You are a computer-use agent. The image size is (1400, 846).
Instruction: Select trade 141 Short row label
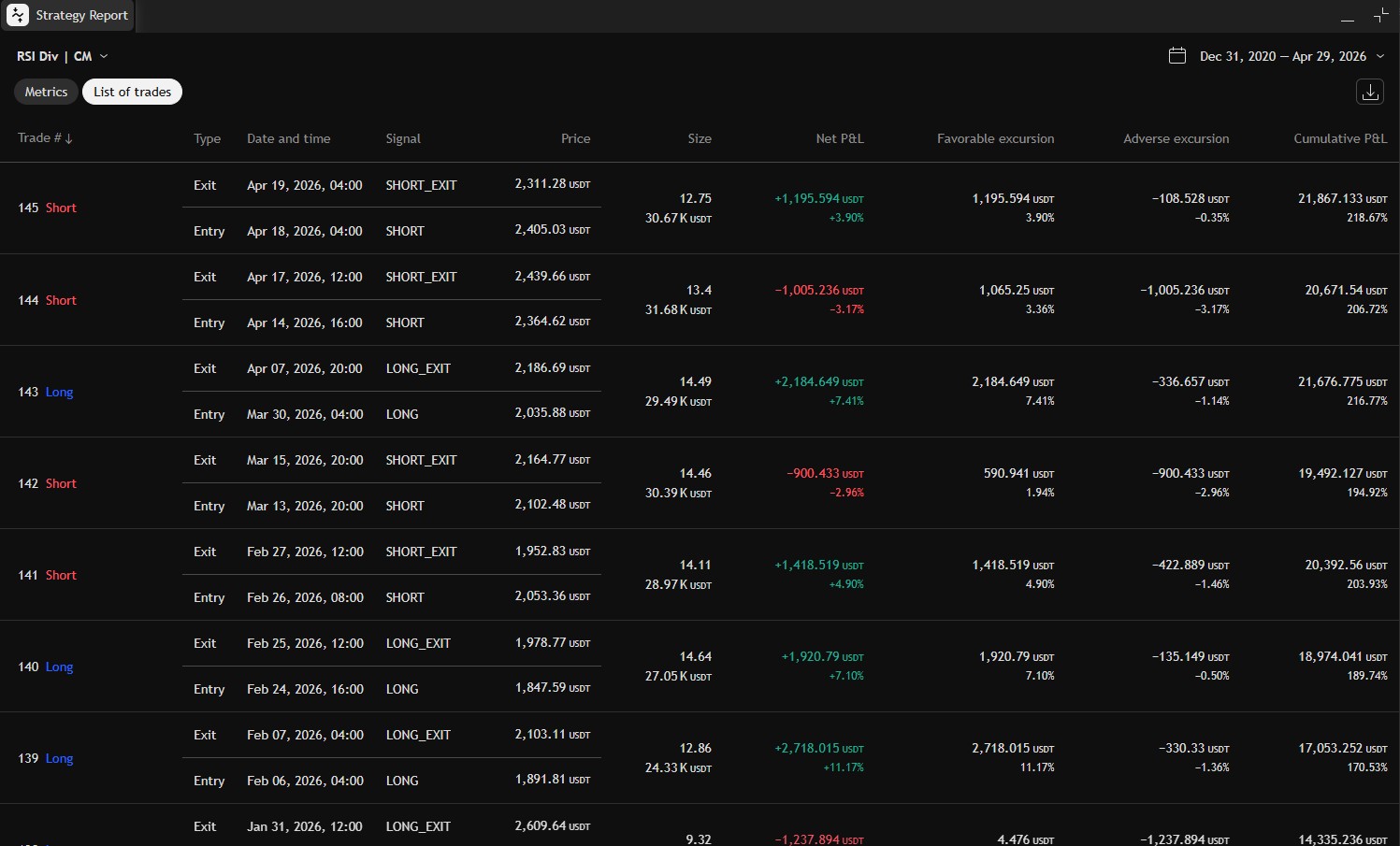click(x=47, y=575)
